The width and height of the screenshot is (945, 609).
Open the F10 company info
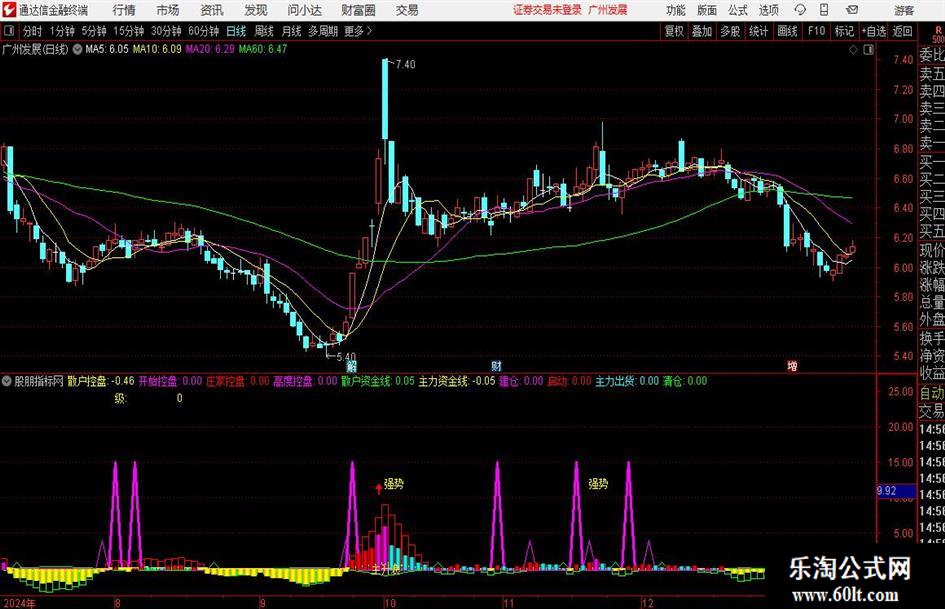(x=816, y=31)
